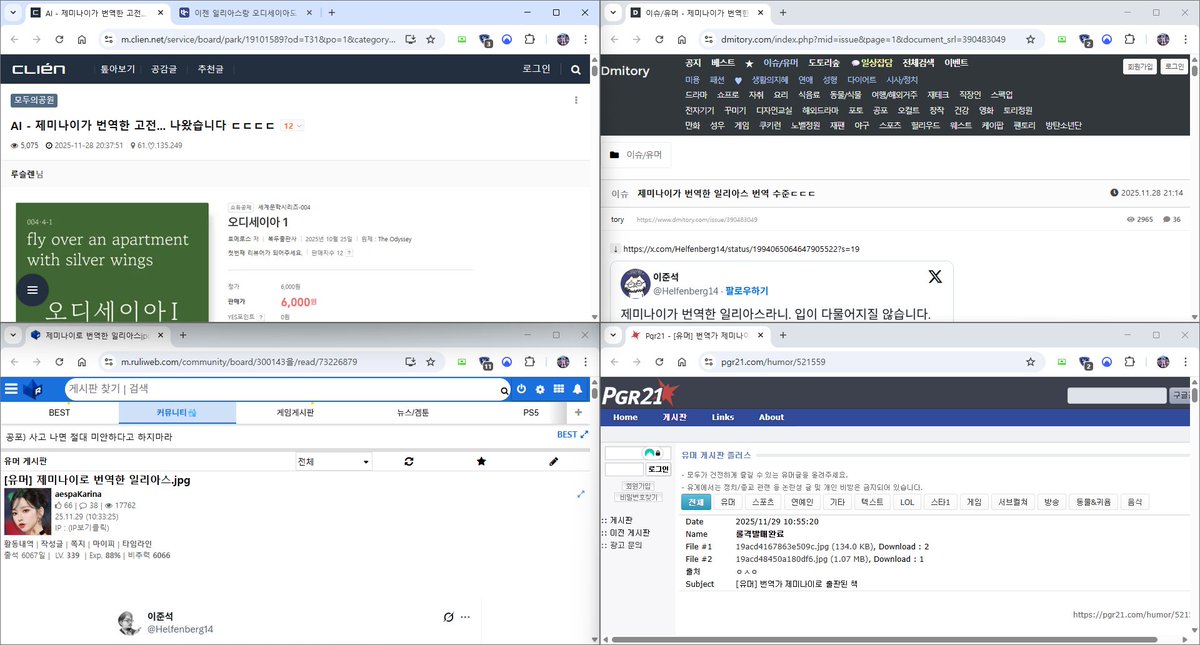The image size is (1200, 645).
Task: Click the install app icon in clien address bar
Action: point(410,39)
